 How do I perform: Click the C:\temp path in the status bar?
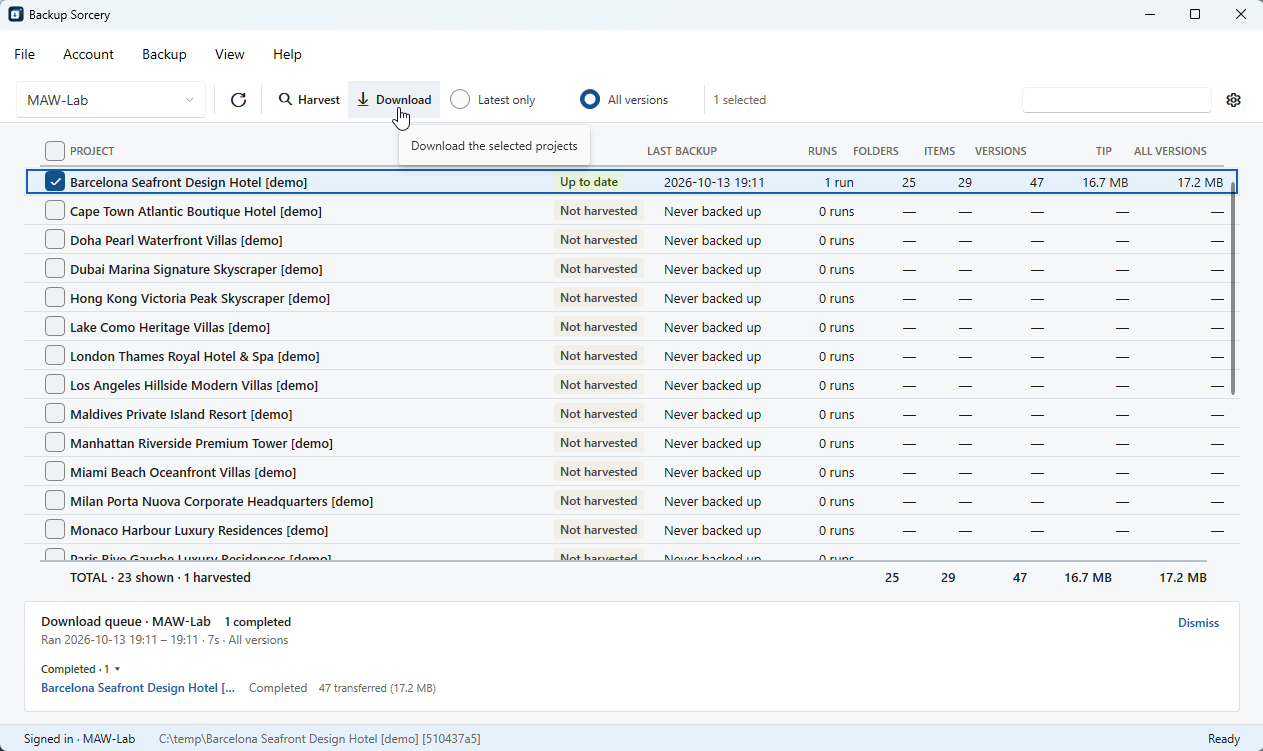click(320, 739)
